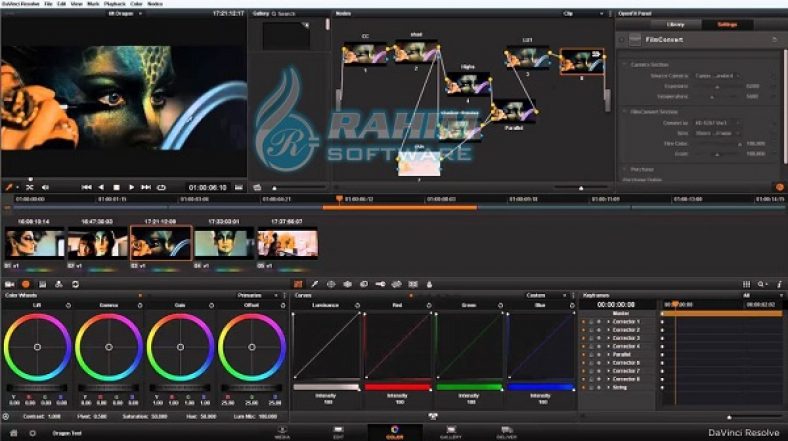Screen dimensions: 788x441
Task: Select clip thumbnail 05 in timeline
Action: click(288, 244)
